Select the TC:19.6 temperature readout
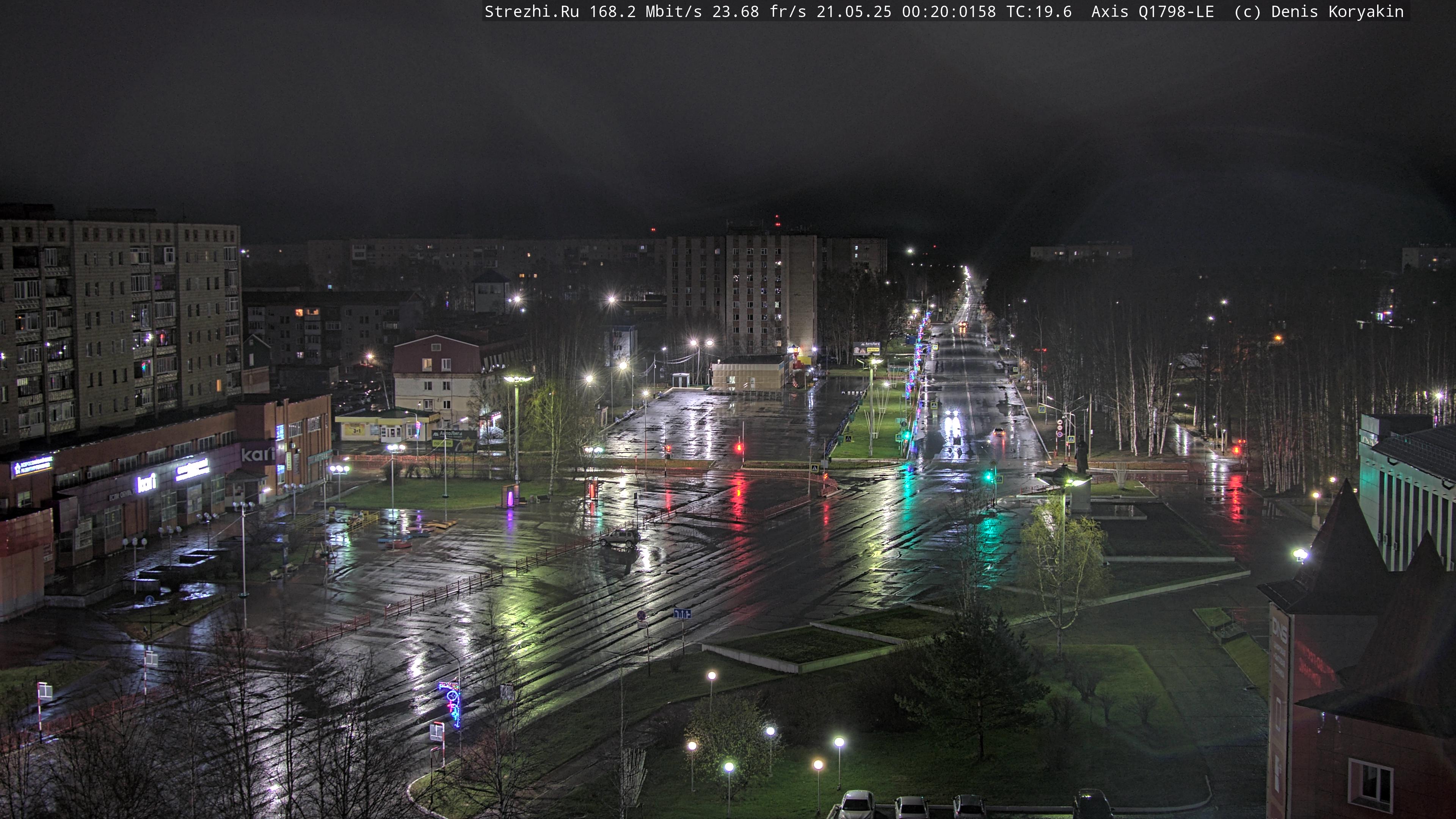 coord(1039,12)
